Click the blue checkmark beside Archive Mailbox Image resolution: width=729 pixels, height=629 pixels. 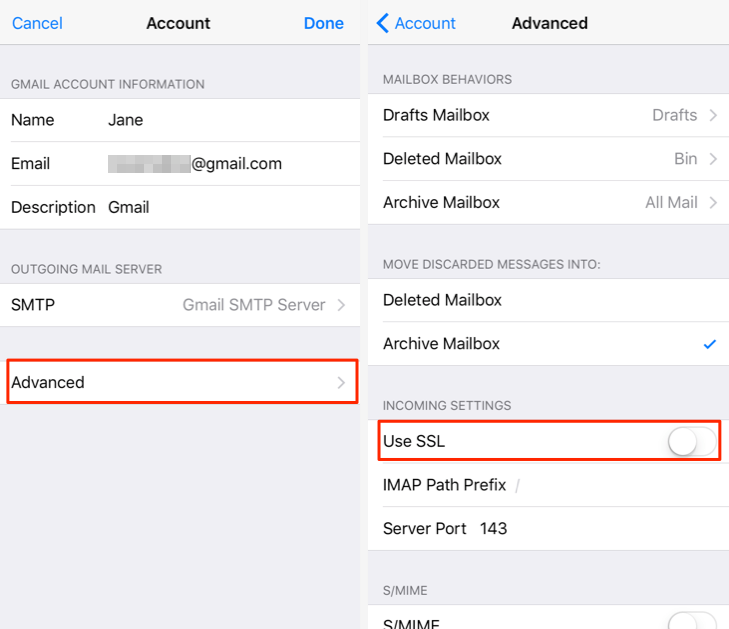(709, 344)
